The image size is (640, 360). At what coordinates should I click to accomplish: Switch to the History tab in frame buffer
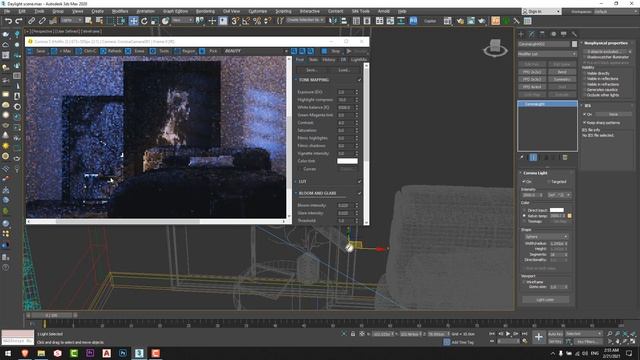pos(329,60)
